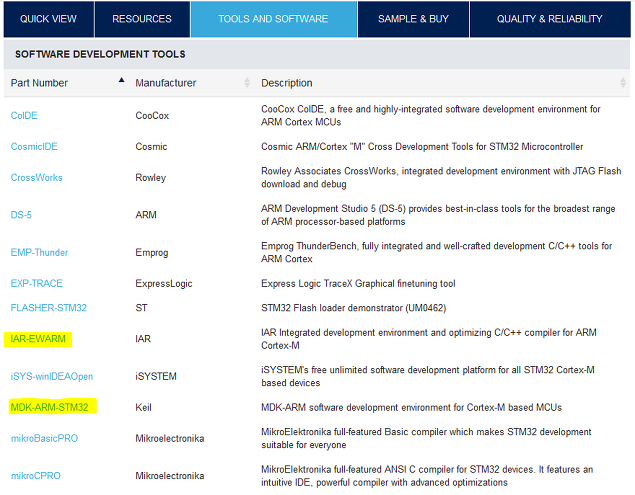Visit the EMP-Thunder link

coord(39,252)
